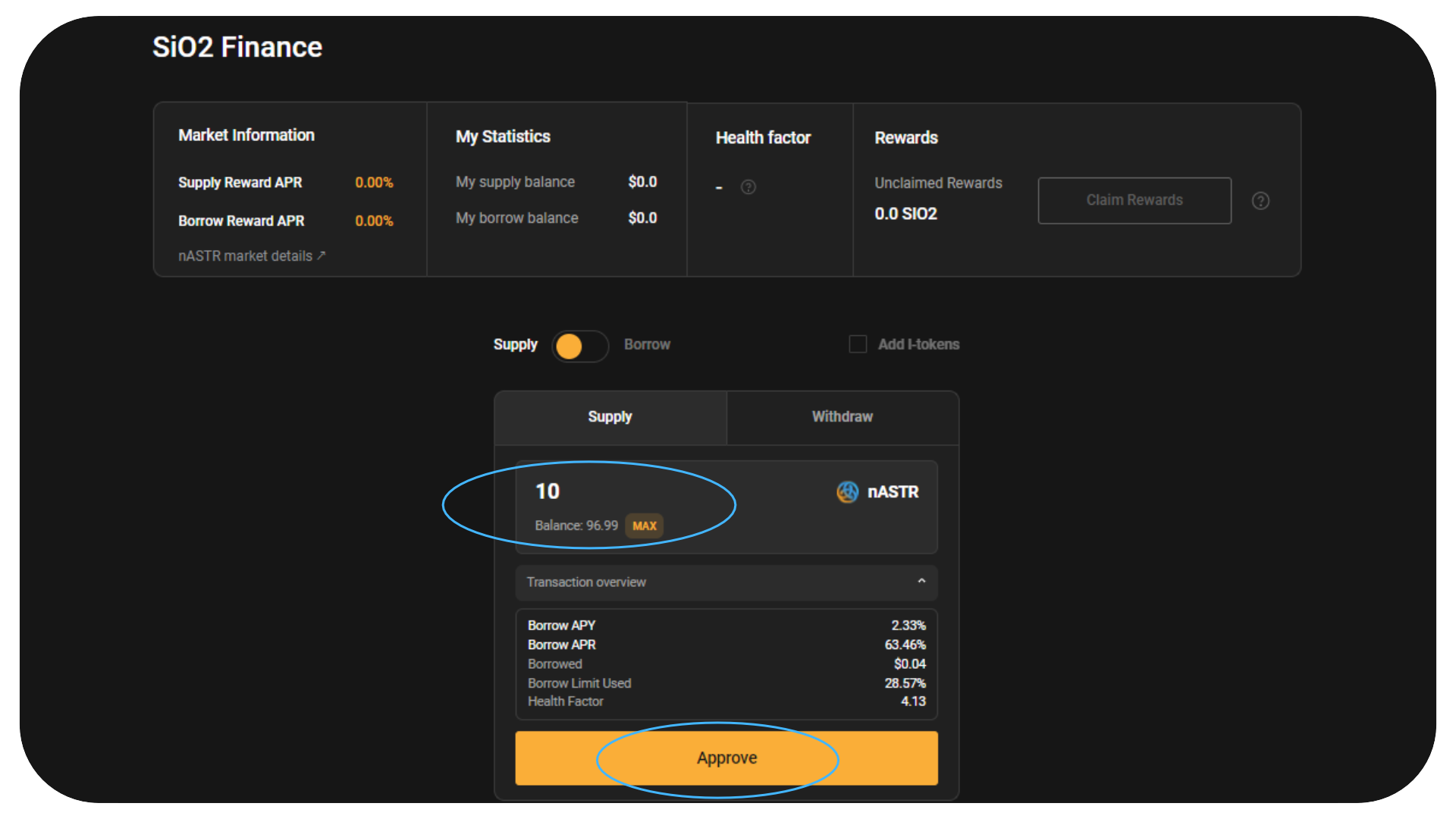
Task: Toggle the Supply/Borrow switch
Action: pyautogui.click(x=580, y=347)
